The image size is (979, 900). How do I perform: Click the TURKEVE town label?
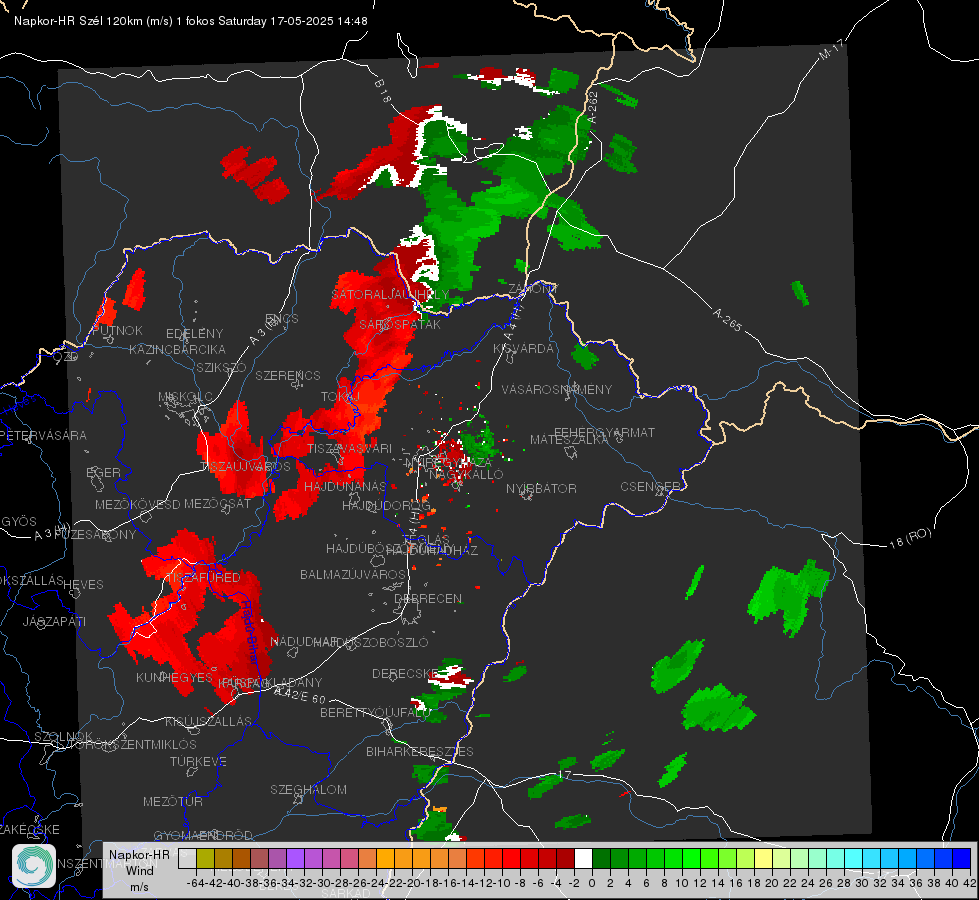(199, 761)
